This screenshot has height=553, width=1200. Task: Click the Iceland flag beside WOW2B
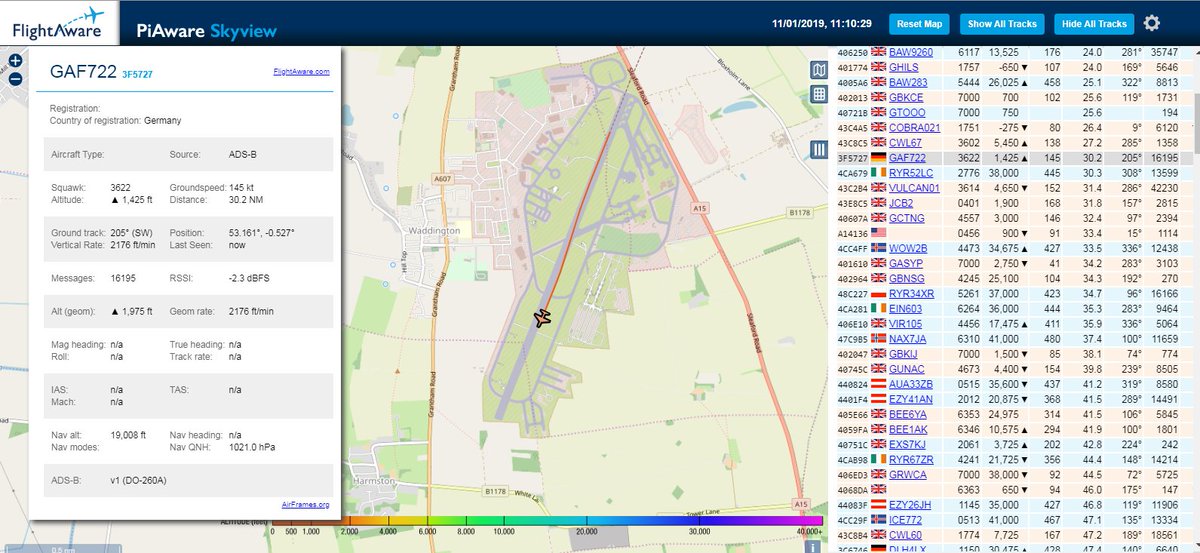[879, 246]
